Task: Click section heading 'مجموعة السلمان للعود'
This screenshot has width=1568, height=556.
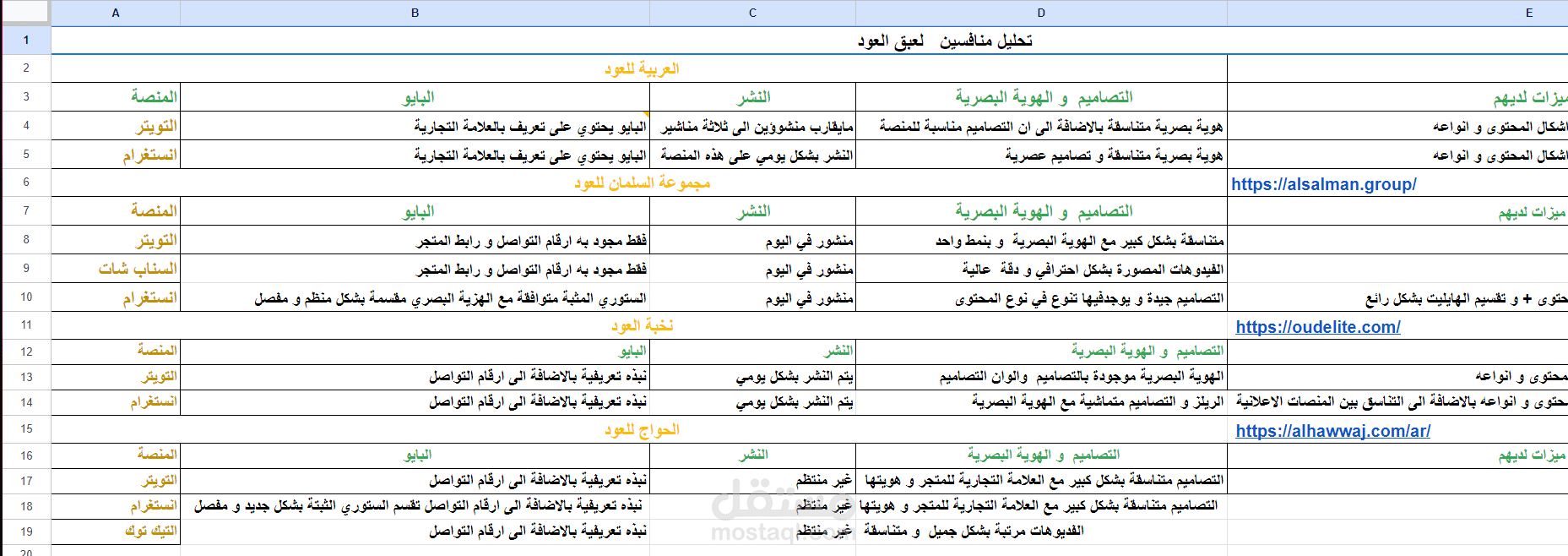Action: pos(642,183)
